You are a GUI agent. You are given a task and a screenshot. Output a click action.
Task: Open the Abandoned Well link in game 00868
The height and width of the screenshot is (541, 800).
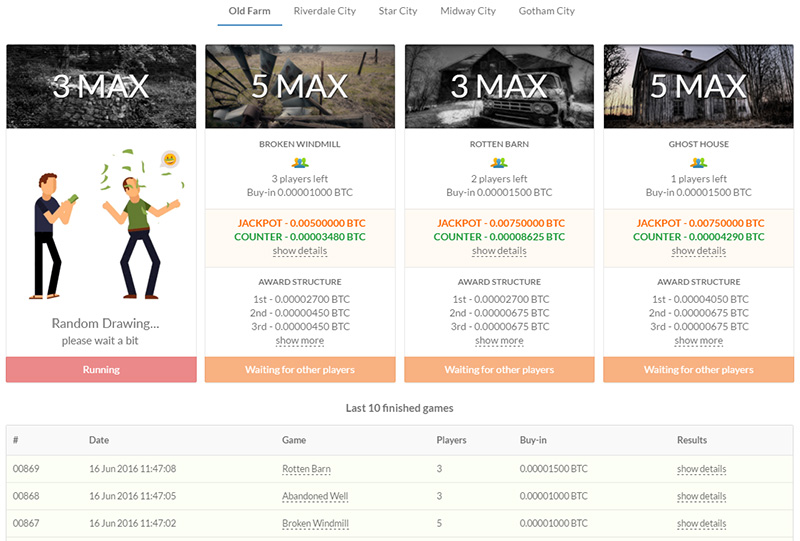[315, 496]
